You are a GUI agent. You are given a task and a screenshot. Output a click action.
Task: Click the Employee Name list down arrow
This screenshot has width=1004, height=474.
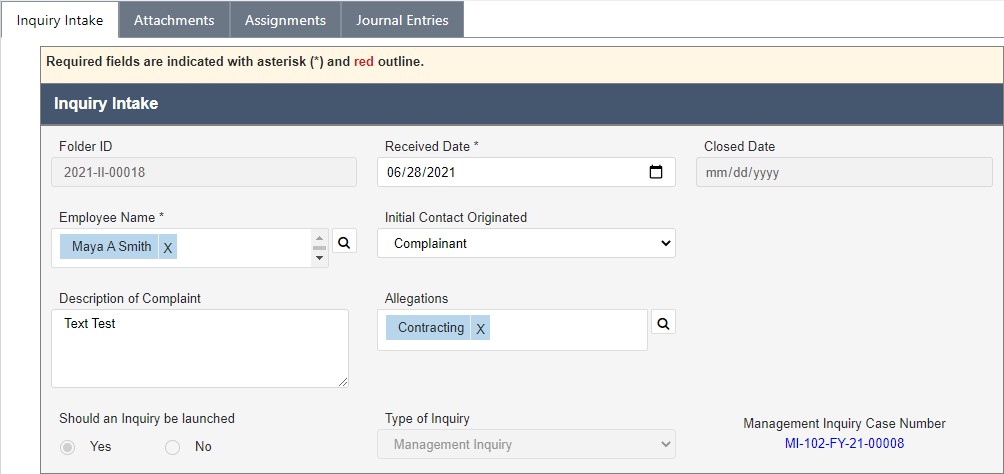tap(319, 257)
